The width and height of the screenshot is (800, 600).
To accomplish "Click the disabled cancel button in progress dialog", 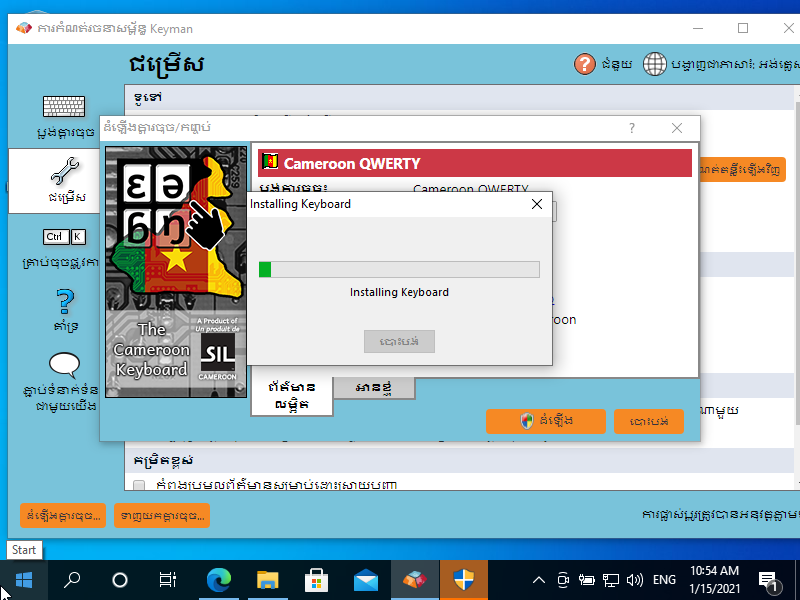I will pyautogui.click(x=399, y=341).
